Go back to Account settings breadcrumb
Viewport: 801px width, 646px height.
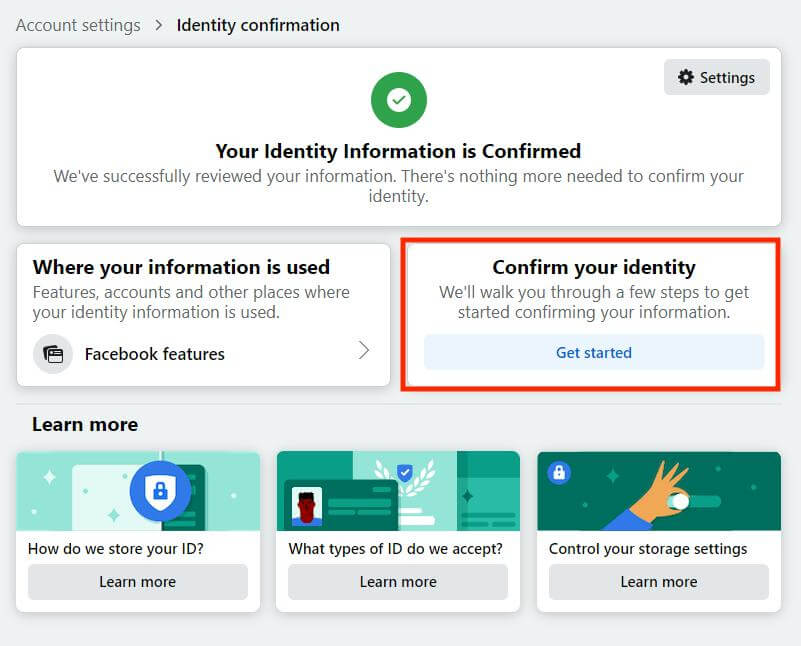(78, 25)
